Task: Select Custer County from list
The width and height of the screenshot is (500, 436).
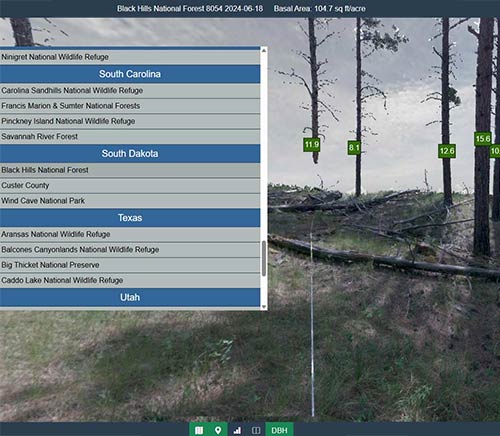Action: pos(130,185)
